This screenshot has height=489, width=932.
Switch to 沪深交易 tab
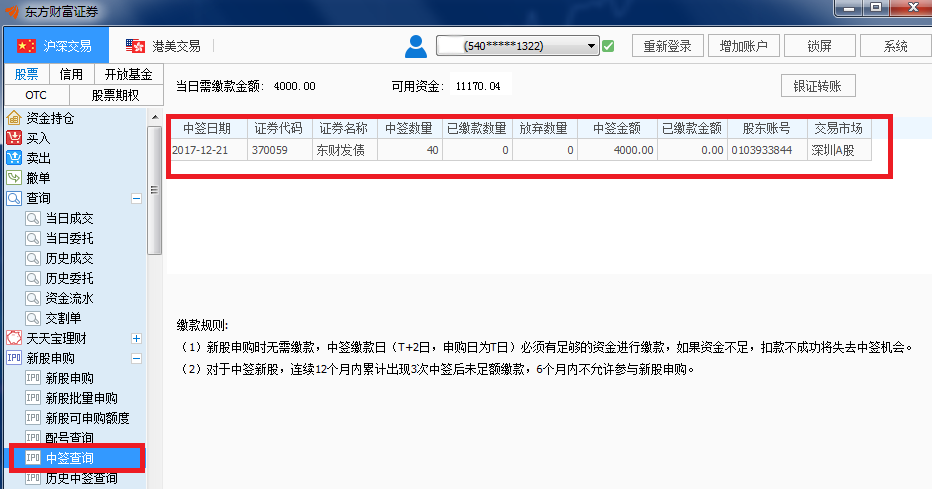(56, 46)
